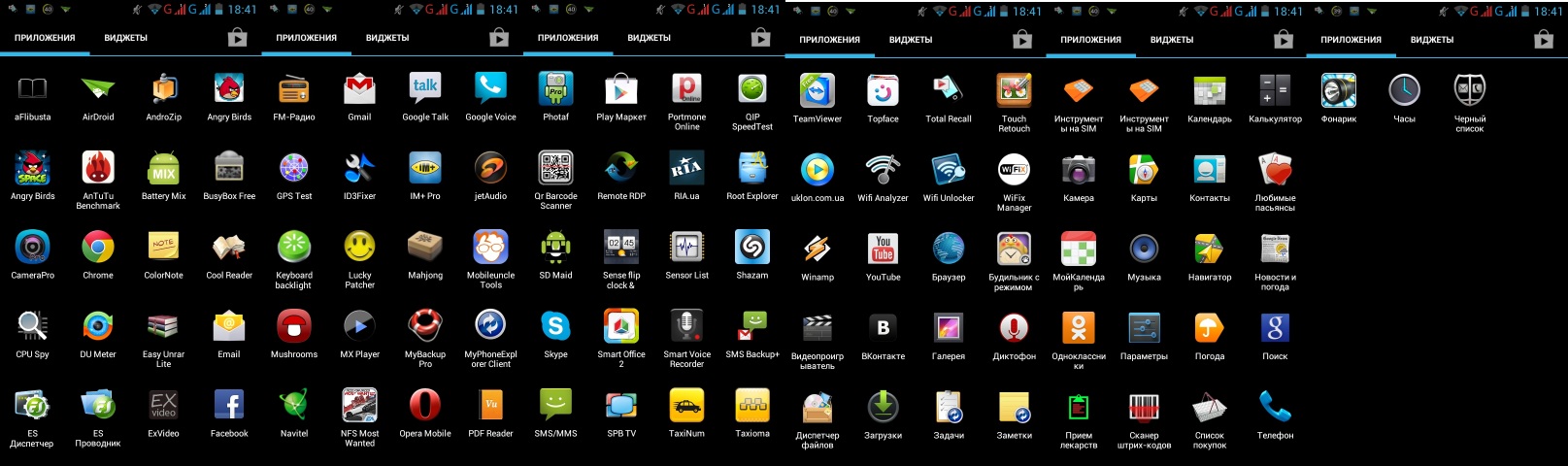Open Winamp music player
The image size is (1568, 466).
[x=817, y=250]
